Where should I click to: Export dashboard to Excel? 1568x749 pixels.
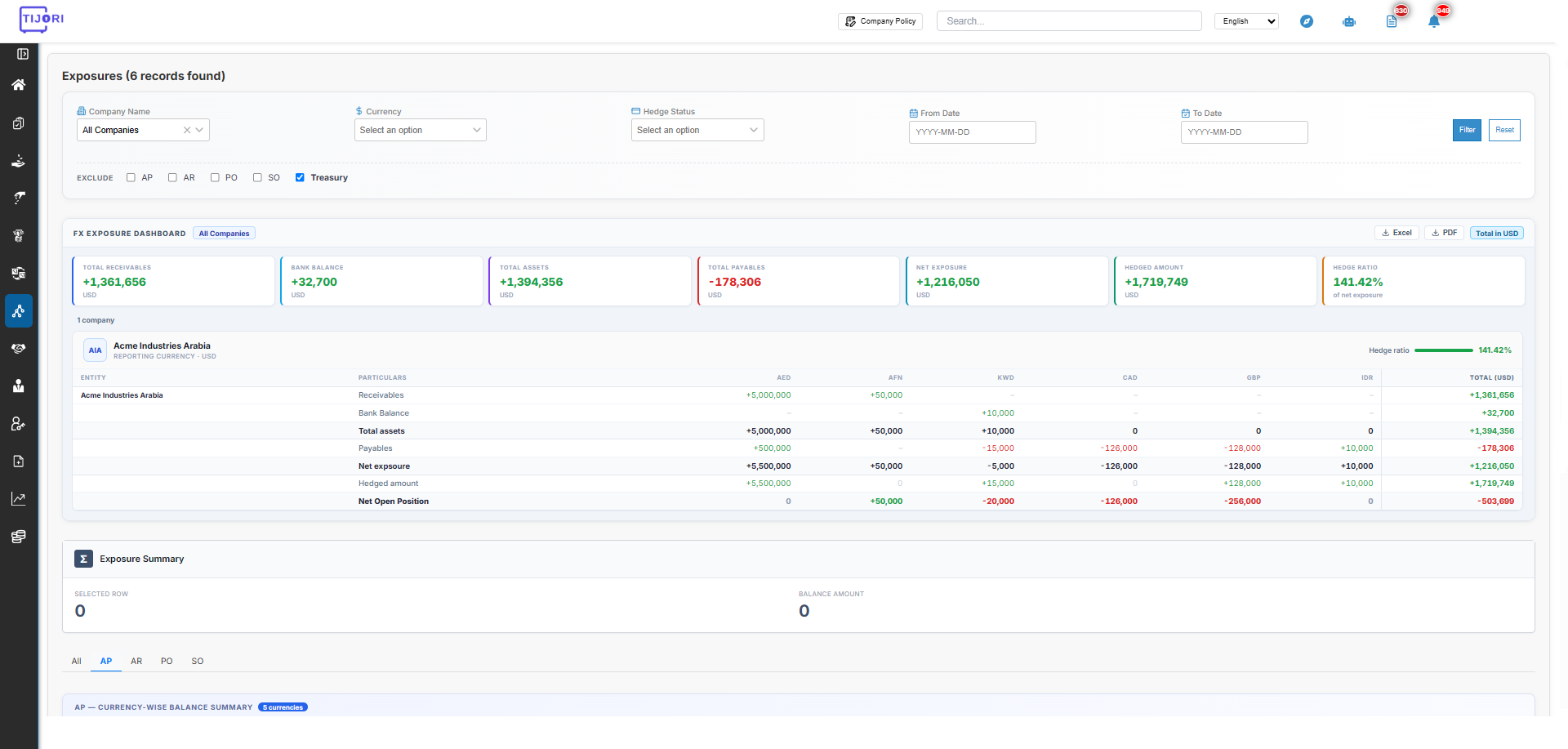pos(1396,233)
